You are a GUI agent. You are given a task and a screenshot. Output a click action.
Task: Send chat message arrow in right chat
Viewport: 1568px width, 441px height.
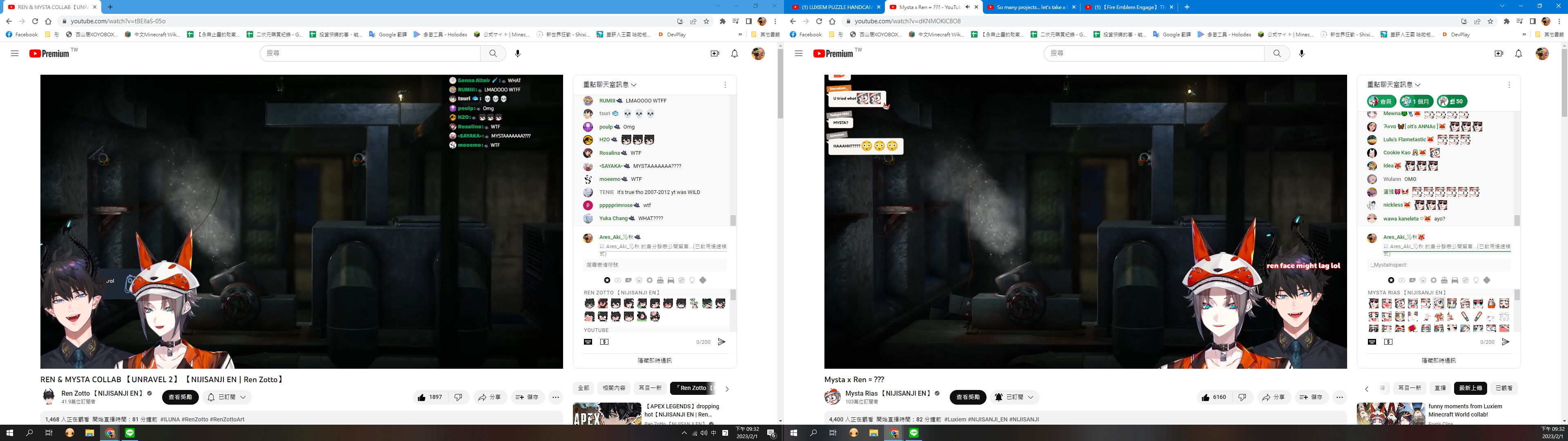[1506, 342]
